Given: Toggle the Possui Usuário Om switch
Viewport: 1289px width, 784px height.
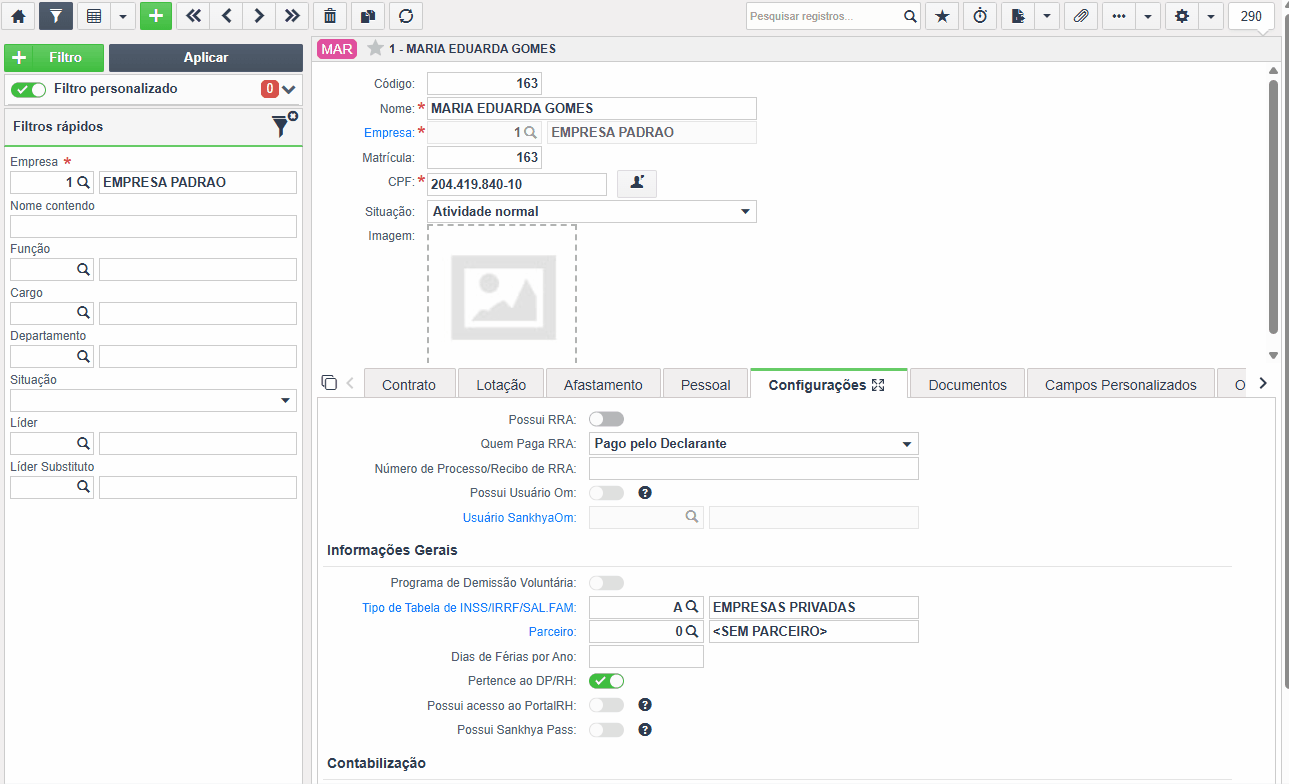Looking at the screenshot, I should pos(607,492).
